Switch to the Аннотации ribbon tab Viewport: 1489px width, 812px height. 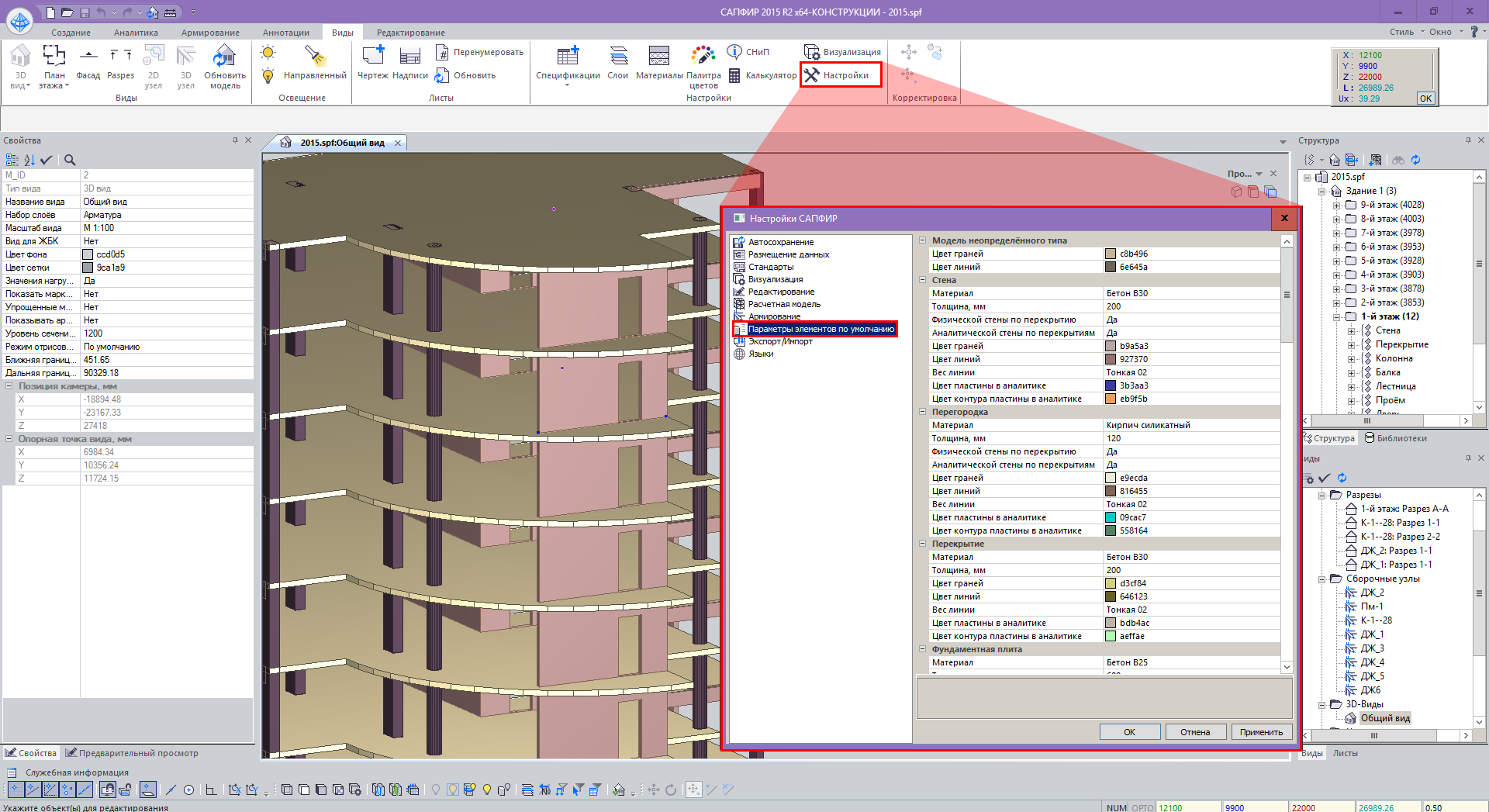click(x=285, y=33)
